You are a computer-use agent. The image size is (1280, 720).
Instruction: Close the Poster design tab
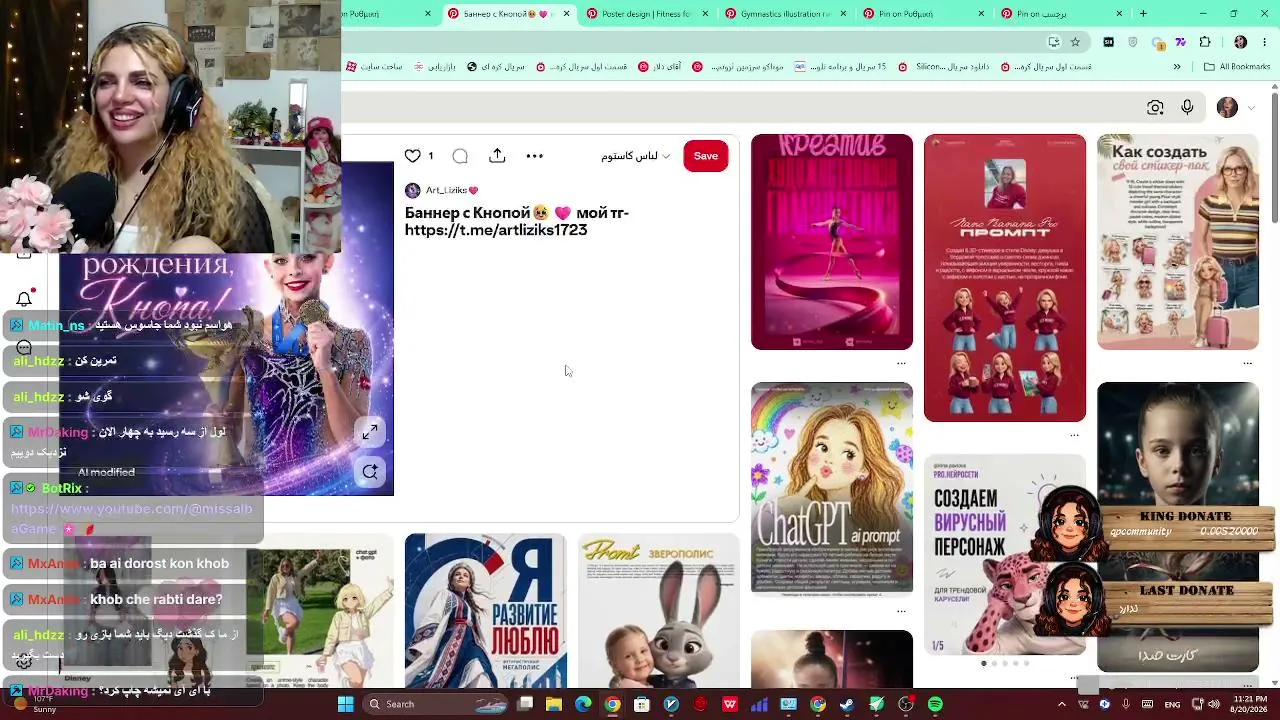[705, 14]
